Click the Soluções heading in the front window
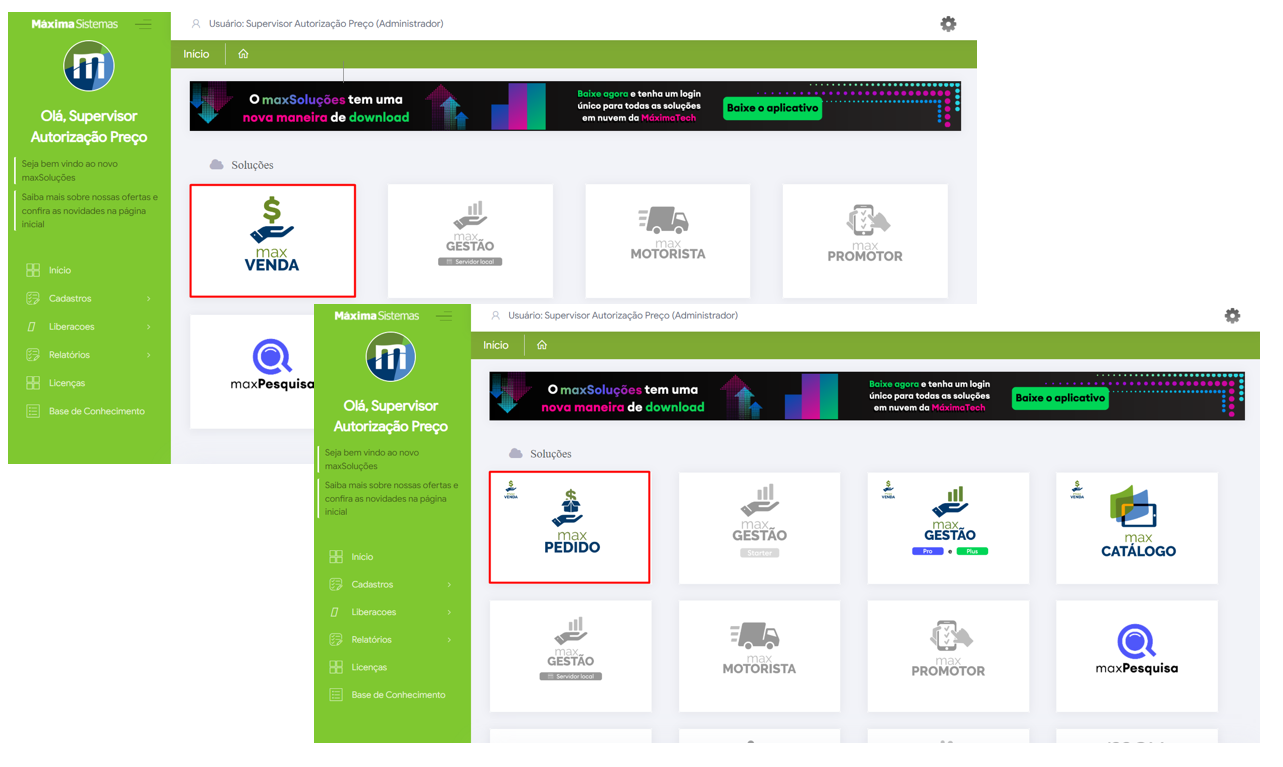The image size is (1283, 767). pyautogui.click(x=551, y=454)
